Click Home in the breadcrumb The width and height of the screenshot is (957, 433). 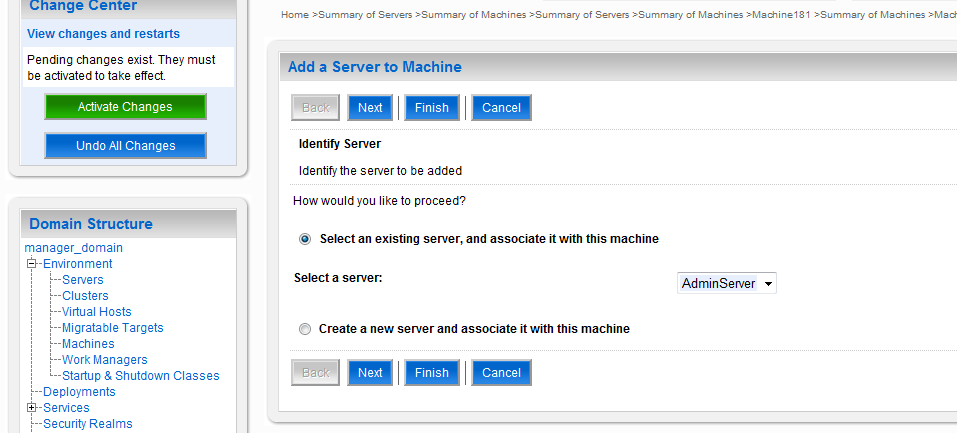pos(295,15)
